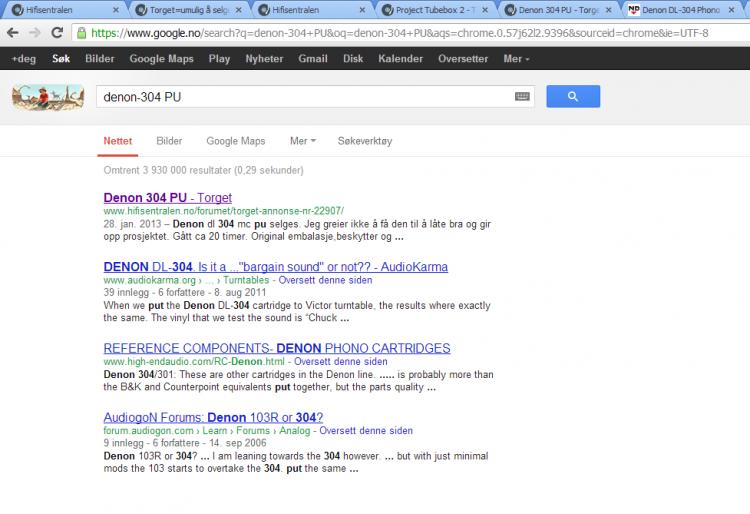Click the browser forward arrow
This screenshot has width=750, height=514.
click(x=35, y=33)
